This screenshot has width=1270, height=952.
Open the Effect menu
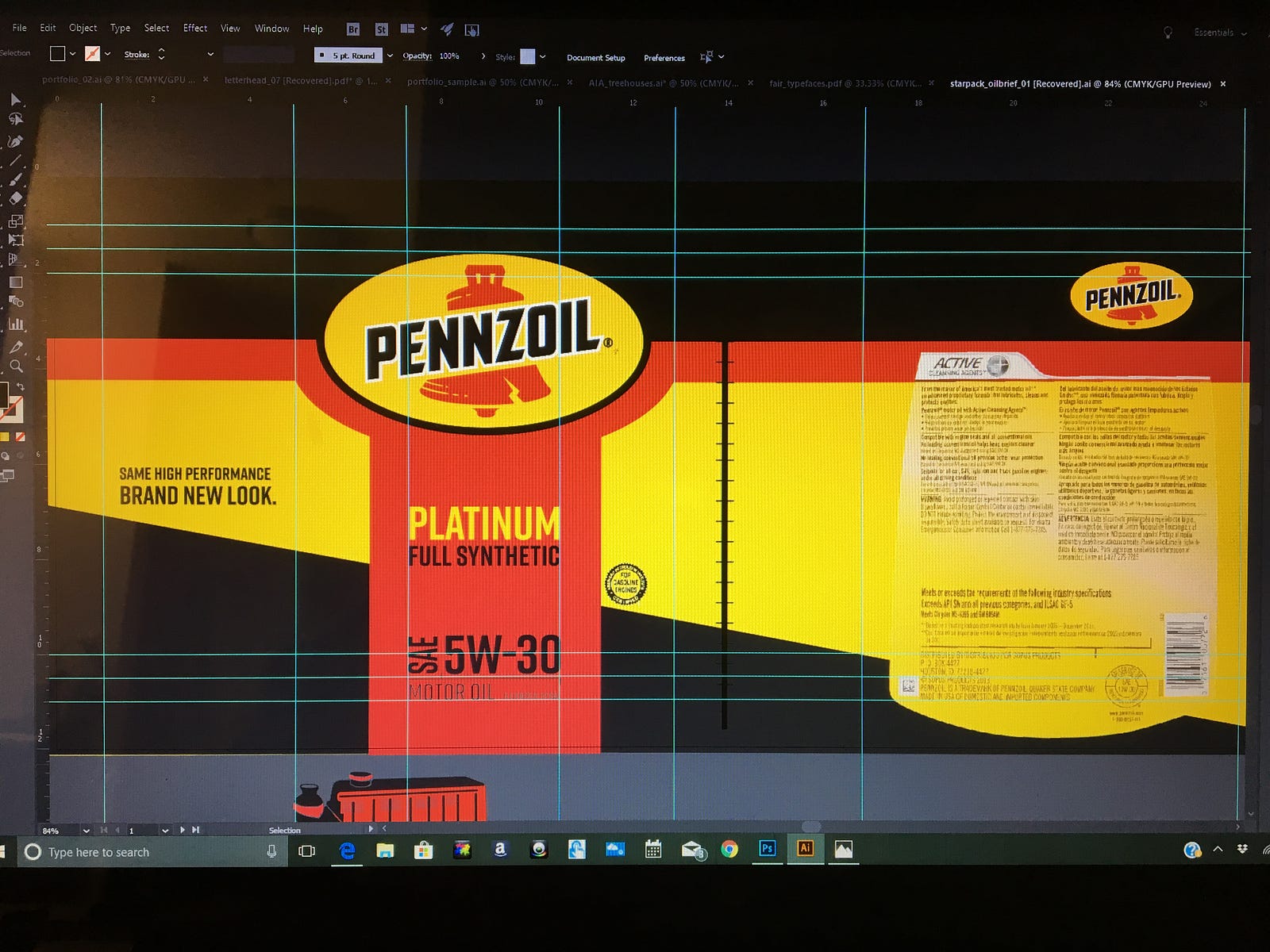click(194, 28)
